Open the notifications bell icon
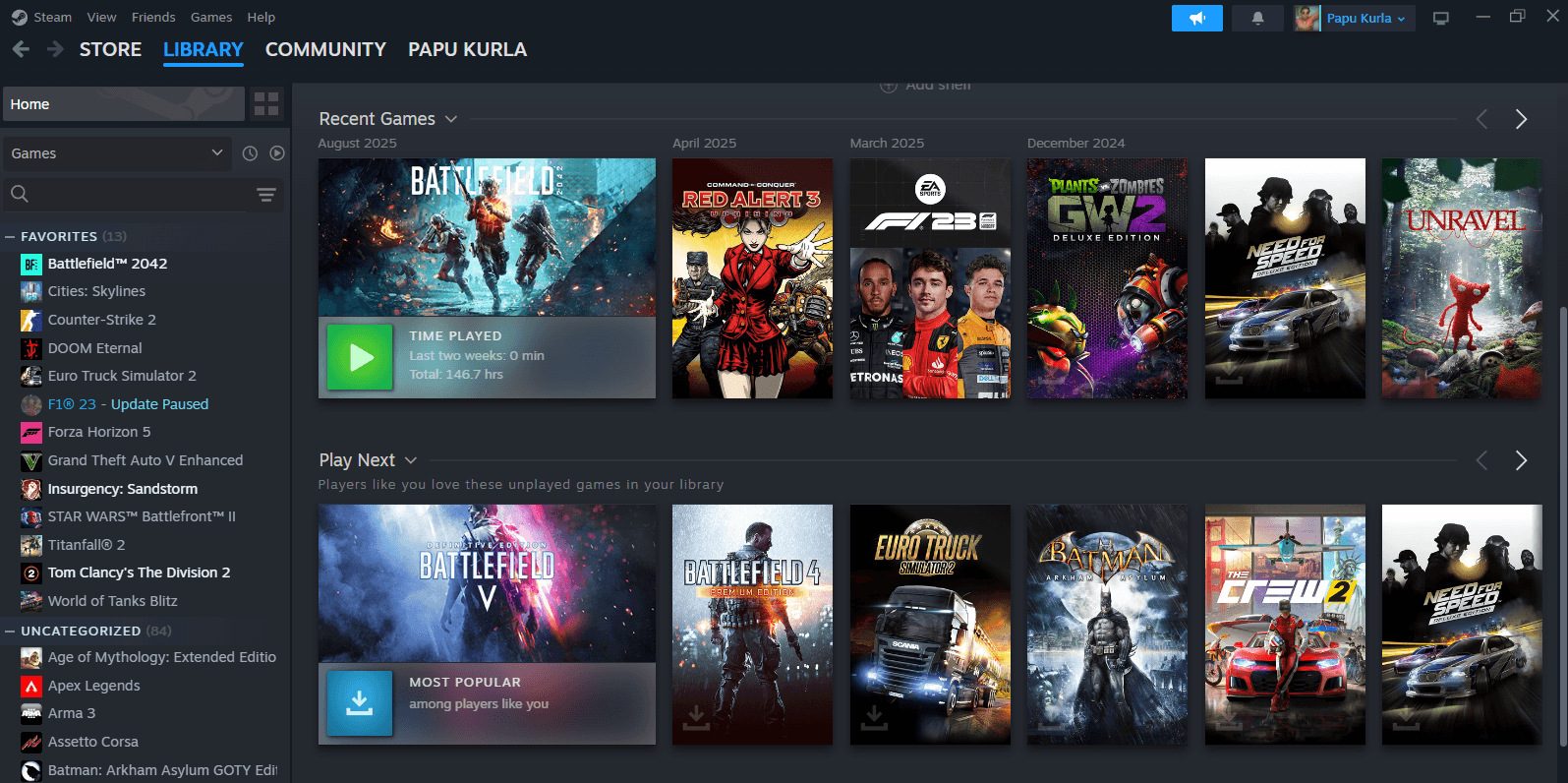This screenshot has height=783, width=1568. coord(1257,18)
